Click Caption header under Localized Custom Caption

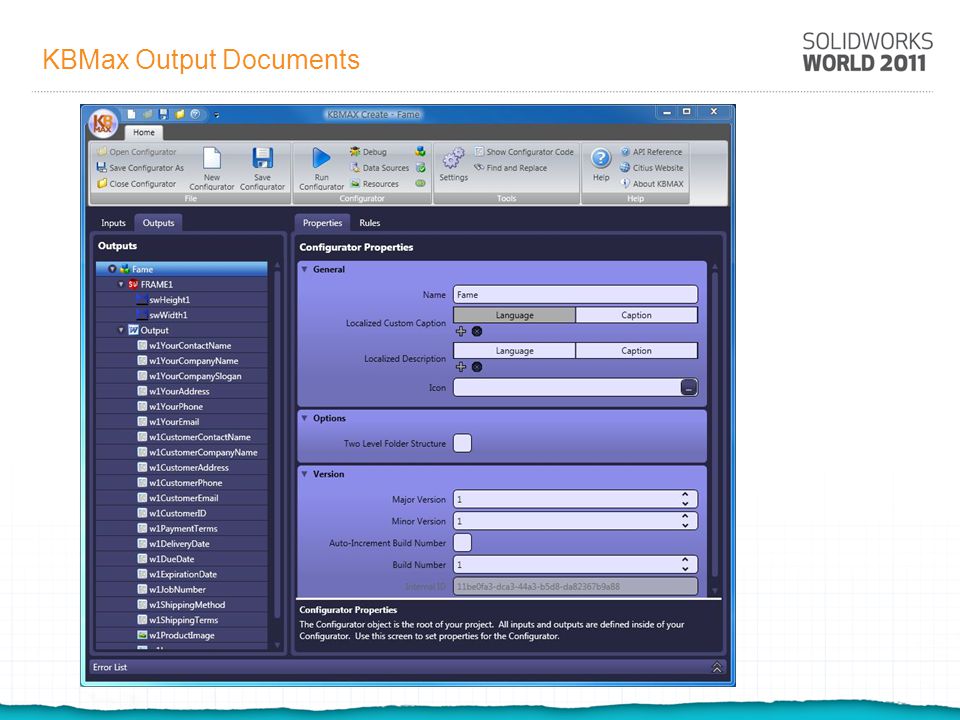[x=637, y=315]
